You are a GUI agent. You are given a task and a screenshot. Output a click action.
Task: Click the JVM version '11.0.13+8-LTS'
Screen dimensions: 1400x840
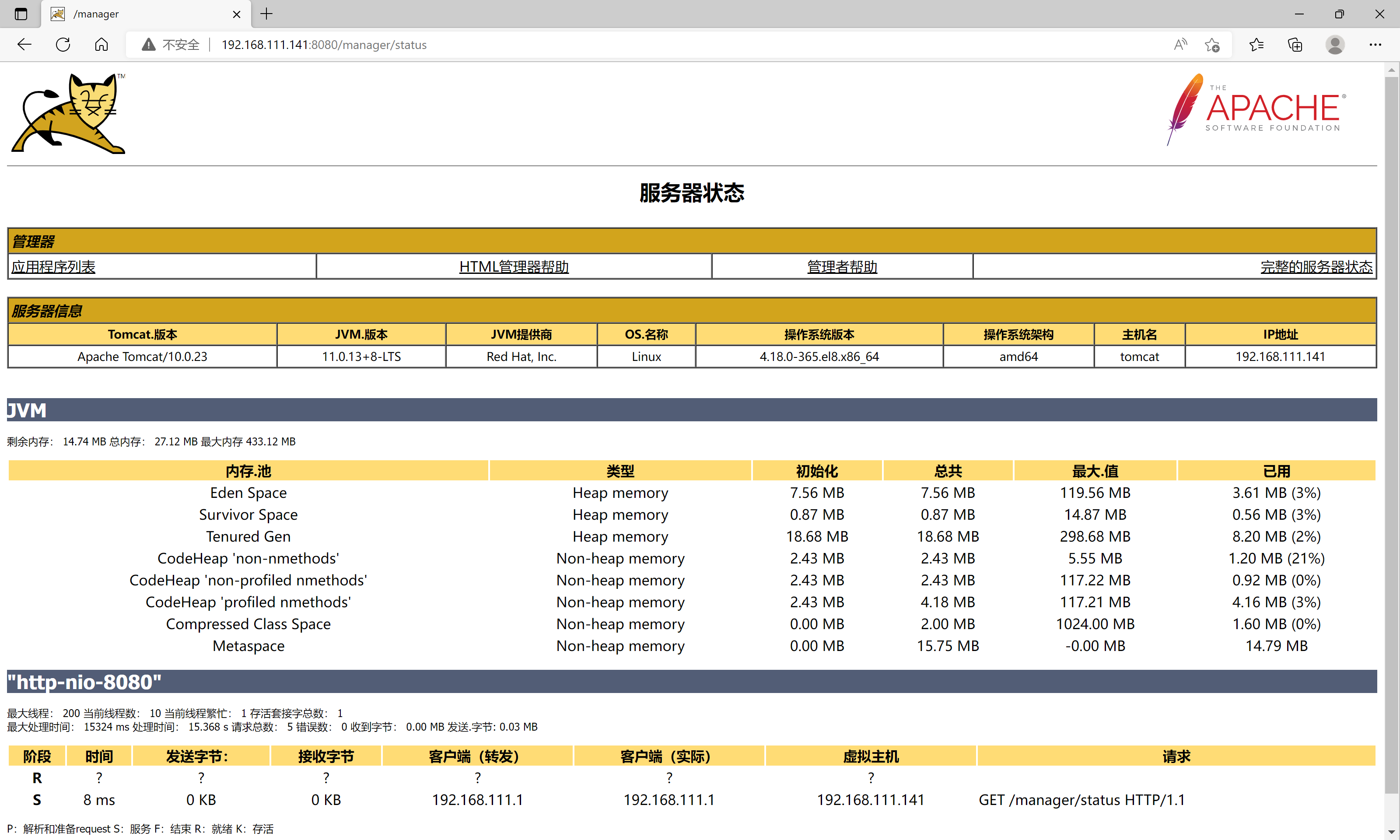click(x=362, y=357)
